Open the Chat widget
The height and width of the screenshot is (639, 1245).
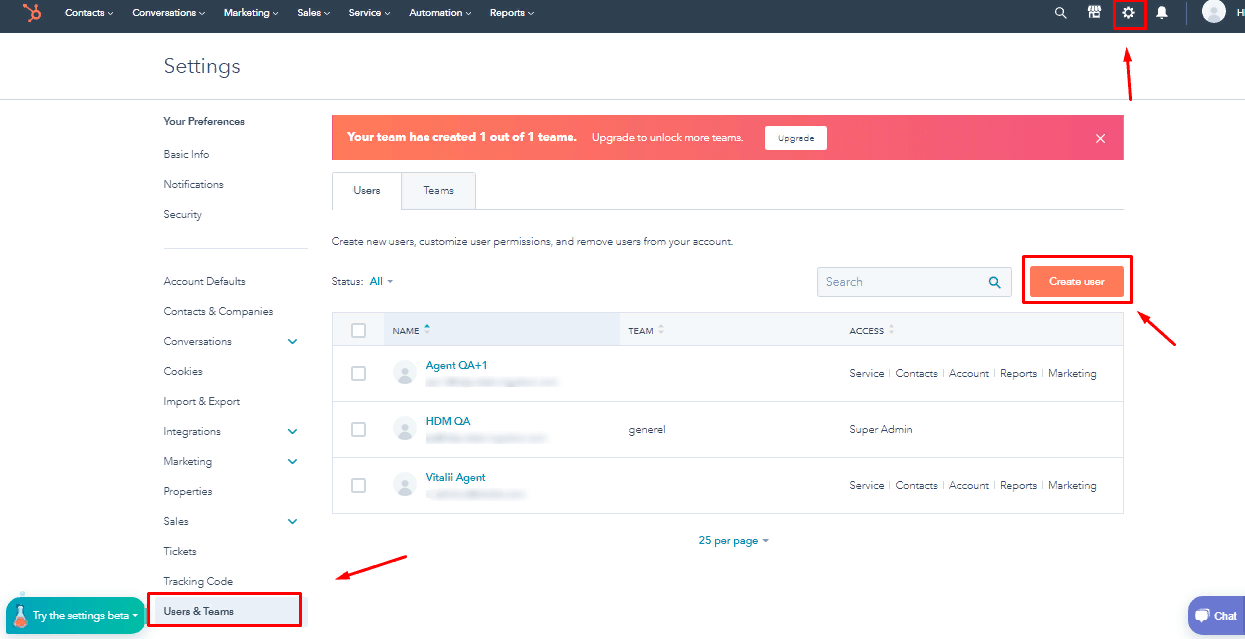(x=1217, y=616)
